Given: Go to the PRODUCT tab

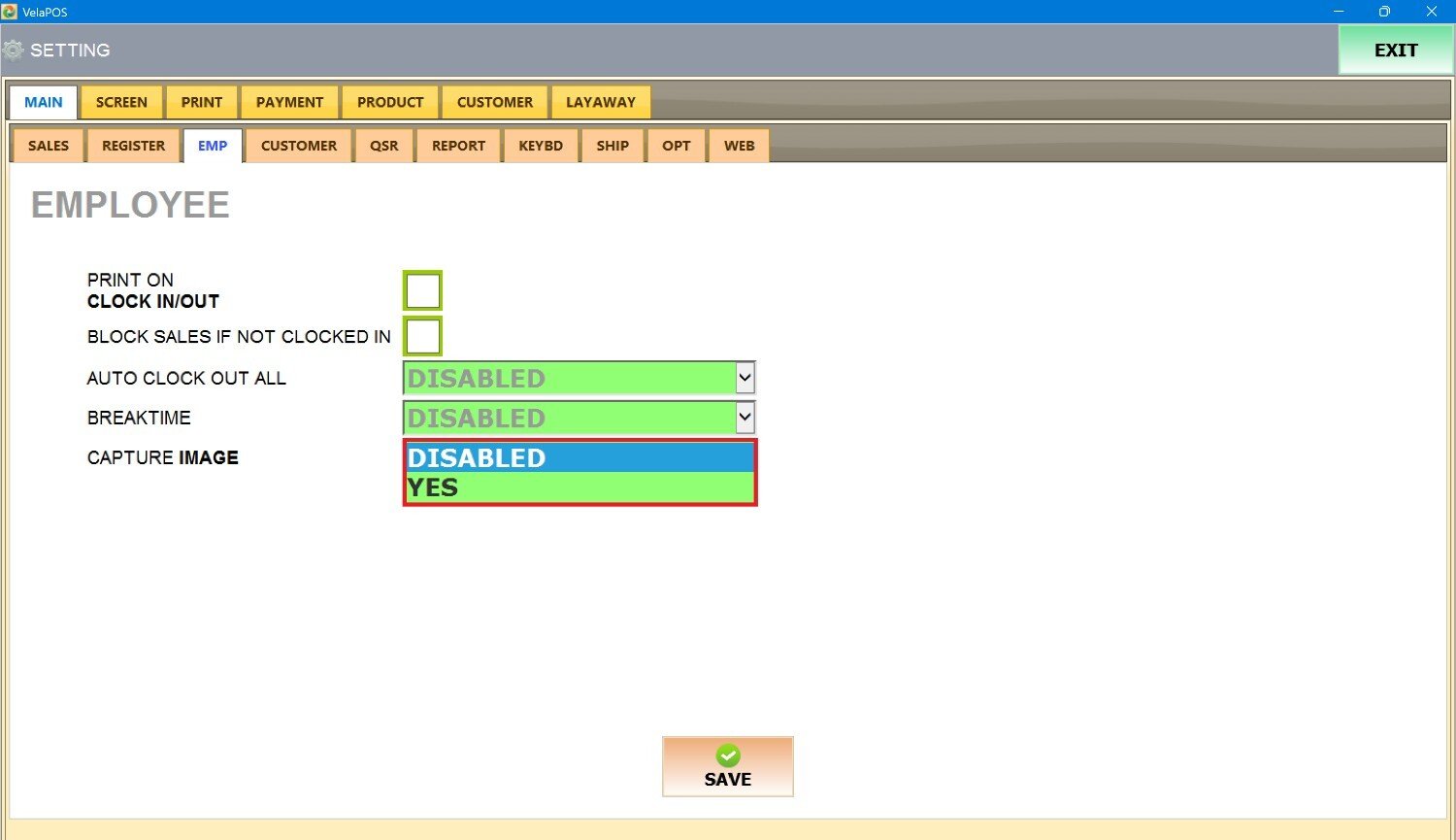Looking at the screenshot, I should [x=390, y=102].
